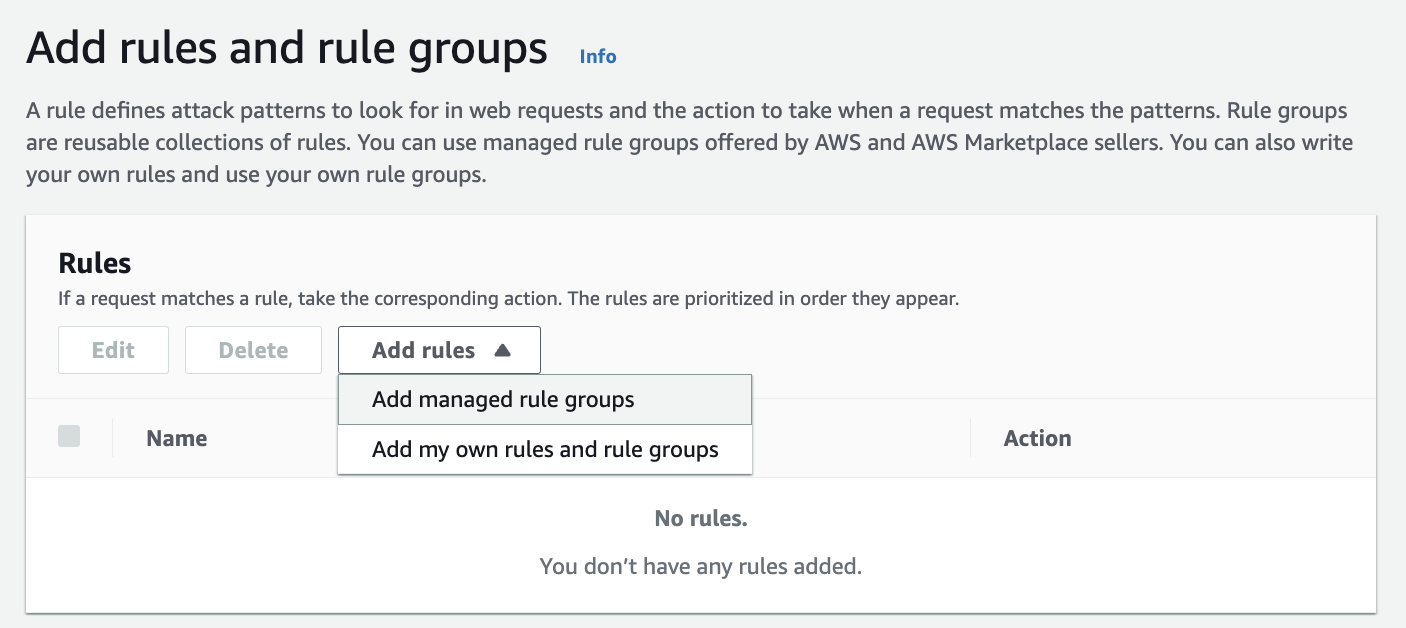Toggle the select-all checkbox in table header
The width and height of the screenshot is (1406, 628).
69,436
